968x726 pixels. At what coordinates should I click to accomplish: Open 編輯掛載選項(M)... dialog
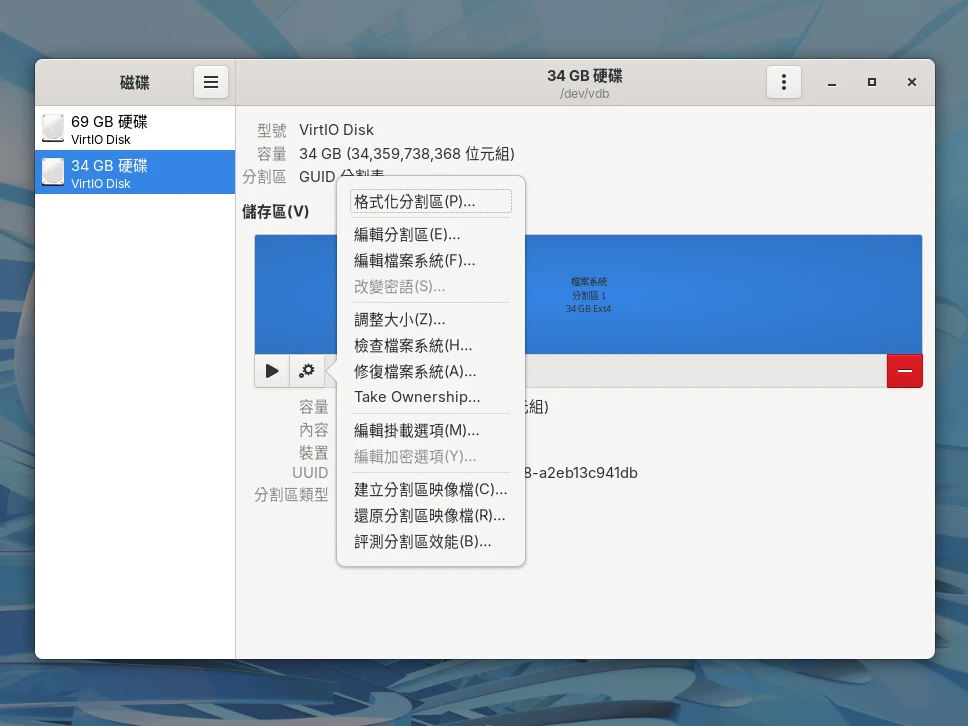coord(416,431)
